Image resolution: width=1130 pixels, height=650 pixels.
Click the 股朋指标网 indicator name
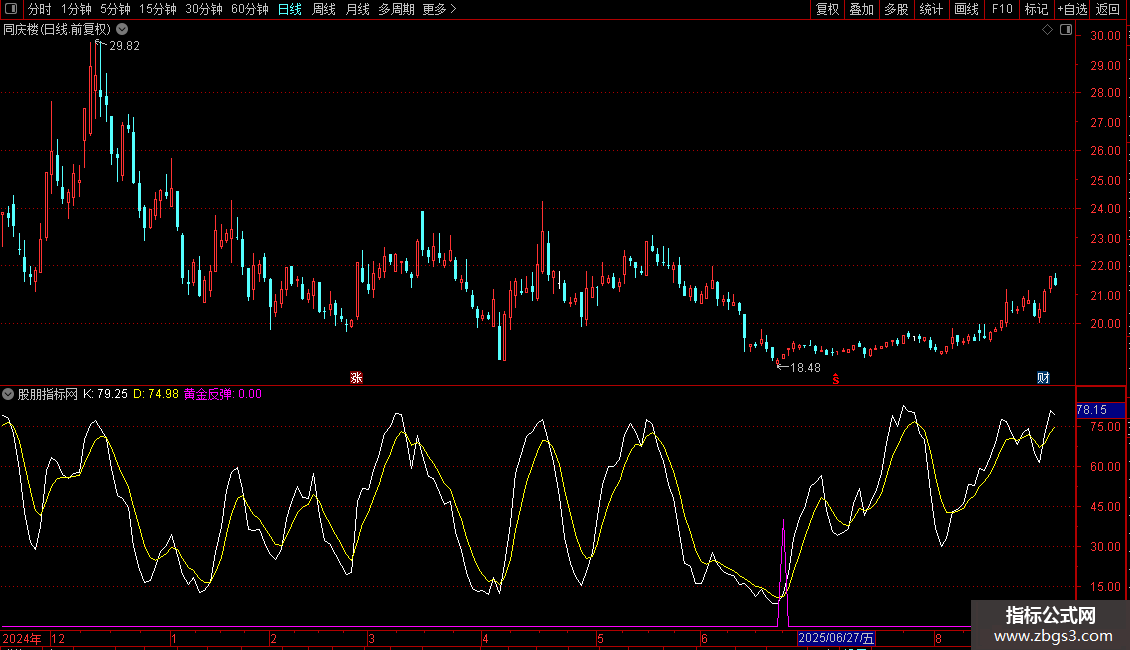(x=48, y=394)
